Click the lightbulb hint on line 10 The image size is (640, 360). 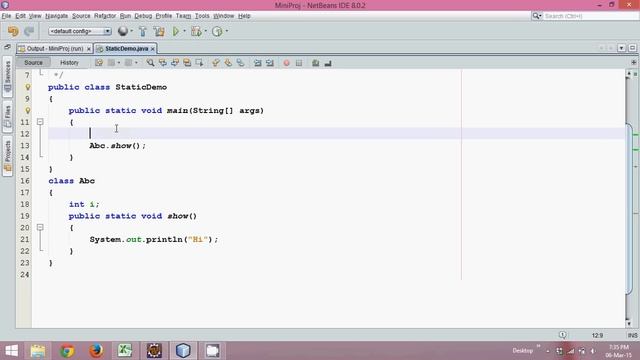(x=27, y=110)
